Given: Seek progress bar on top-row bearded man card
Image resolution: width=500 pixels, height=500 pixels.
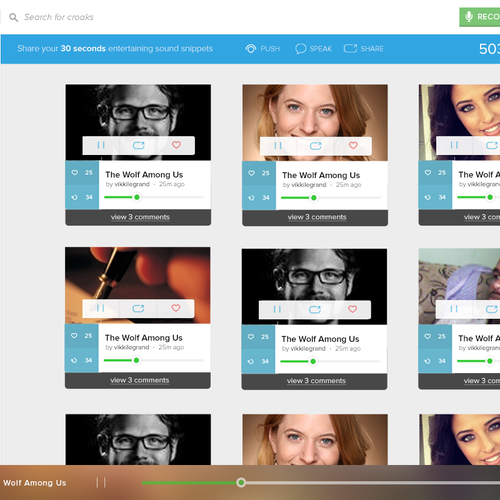Looking at the screenshot, I should (154, 197).
